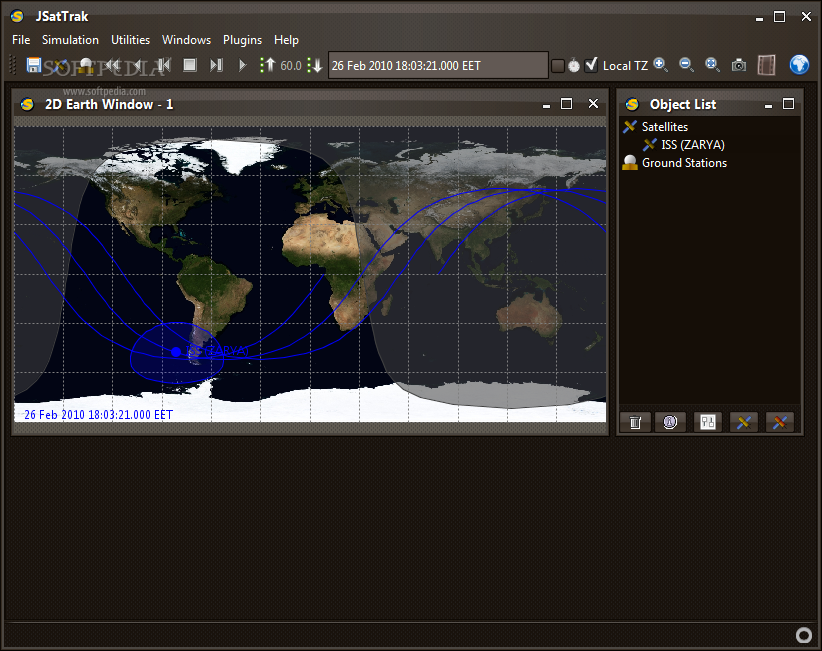Click the movie film strip icon
The height and width of the screenshot is (651, 822).
pos(766,66)
